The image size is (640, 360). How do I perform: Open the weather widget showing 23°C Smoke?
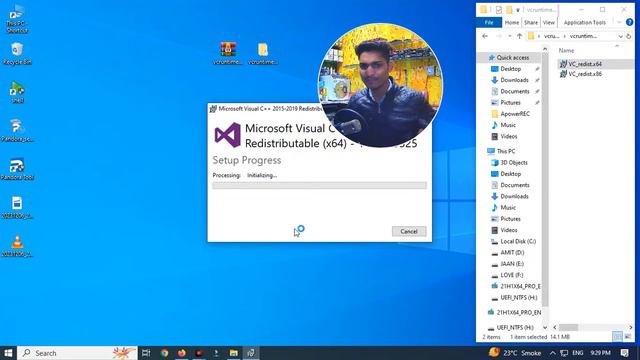(x=515, y=353)
